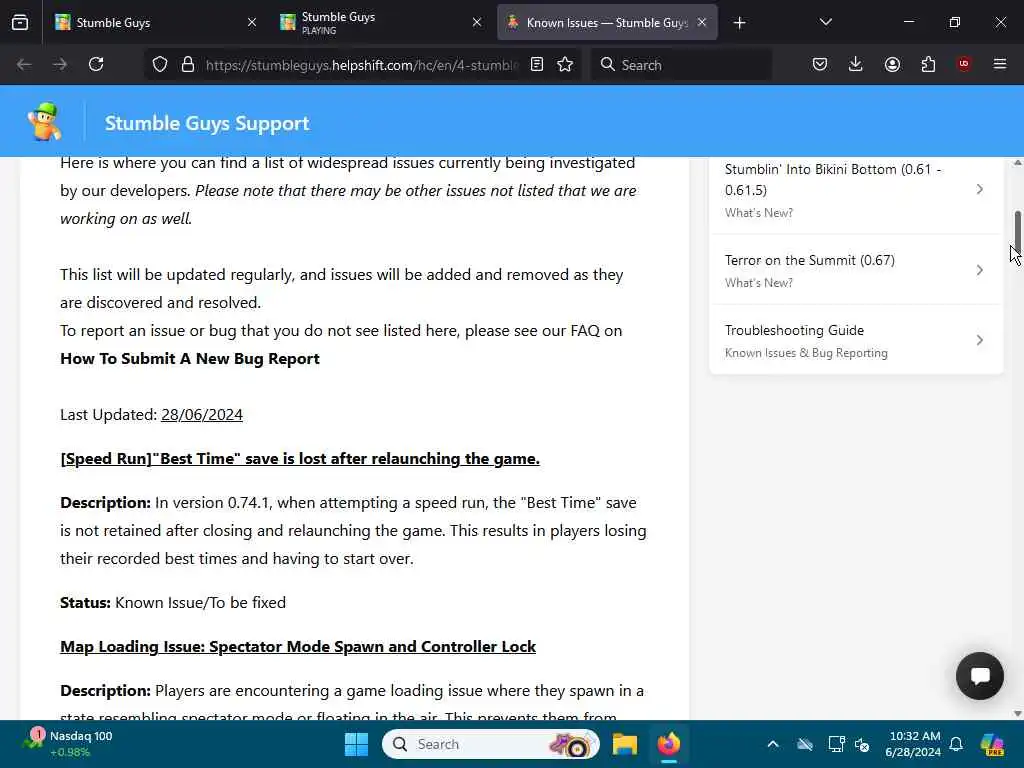Click the Last Updated date 28/06/2024
Viewport: 1024px width, 768px height.
tap(202, 415)
